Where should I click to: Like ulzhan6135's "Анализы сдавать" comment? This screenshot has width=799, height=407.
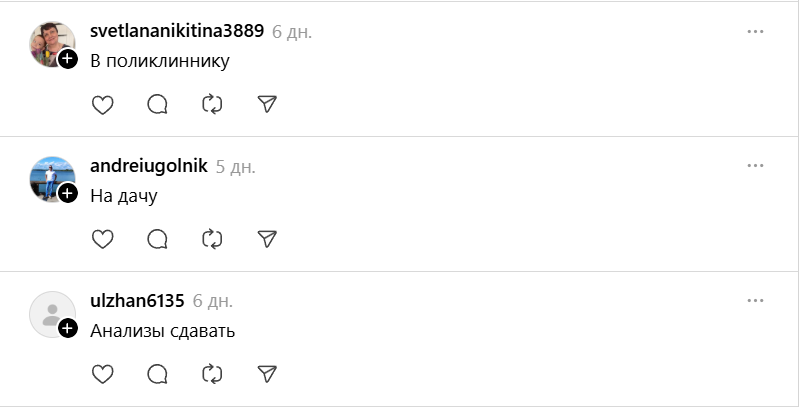coord(102,374)
